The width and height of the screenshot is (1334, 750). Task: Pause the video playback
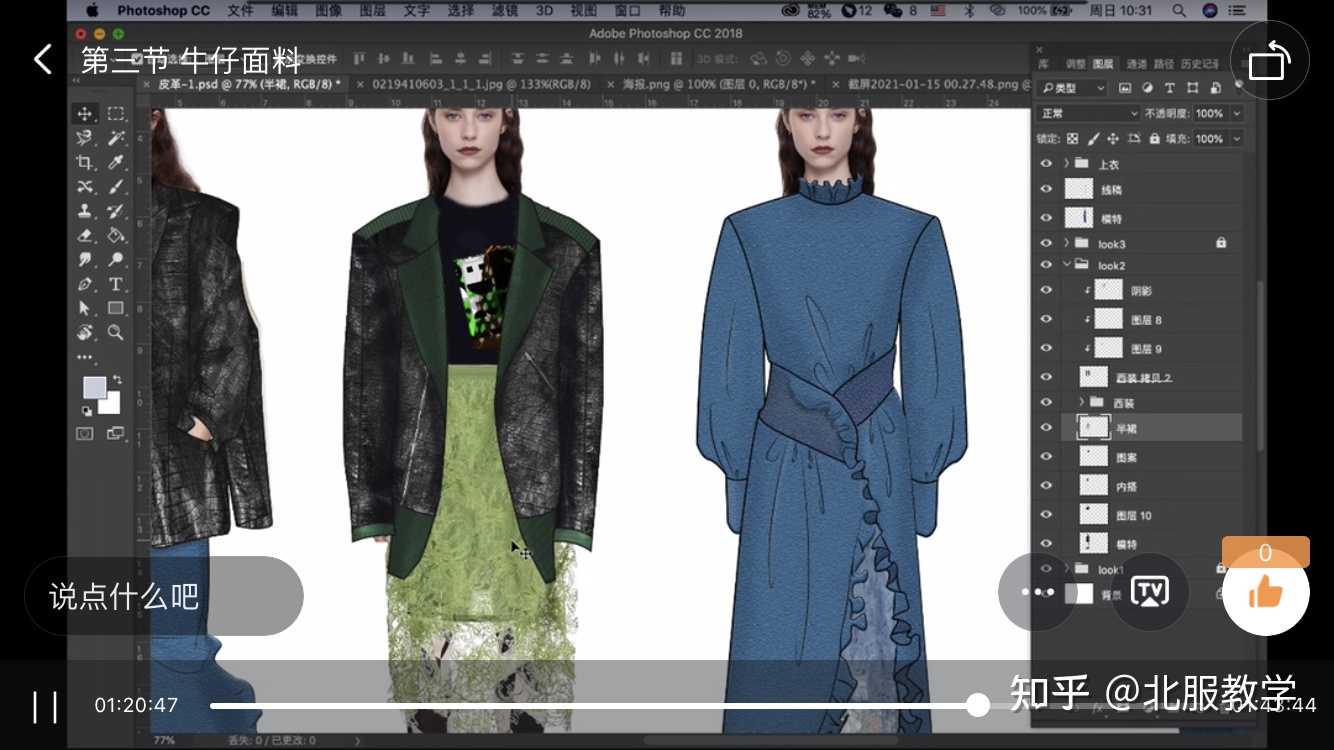(x=45, y=706)
